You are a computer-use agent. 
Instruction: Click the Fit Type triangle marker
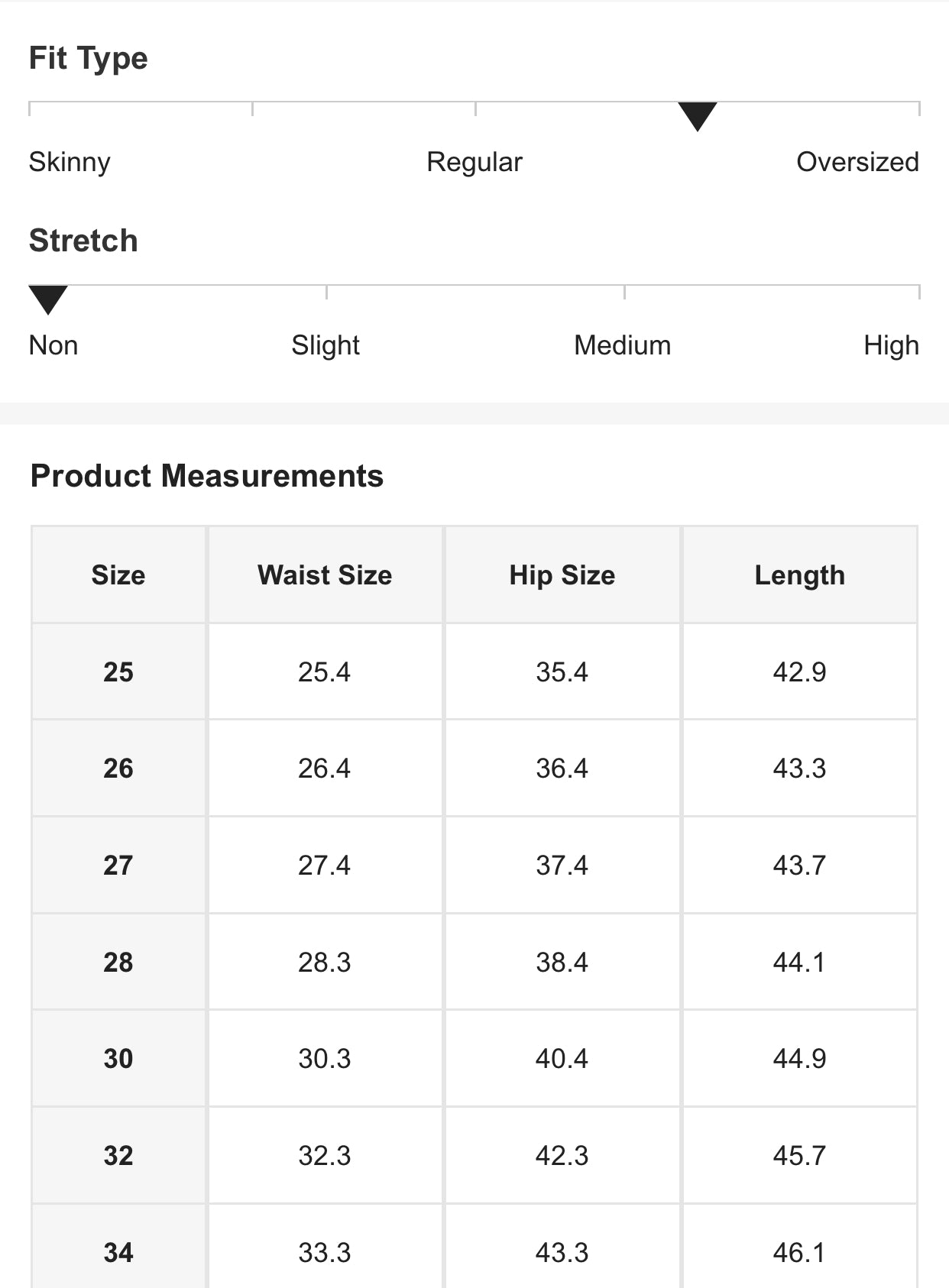pos(697,115)
